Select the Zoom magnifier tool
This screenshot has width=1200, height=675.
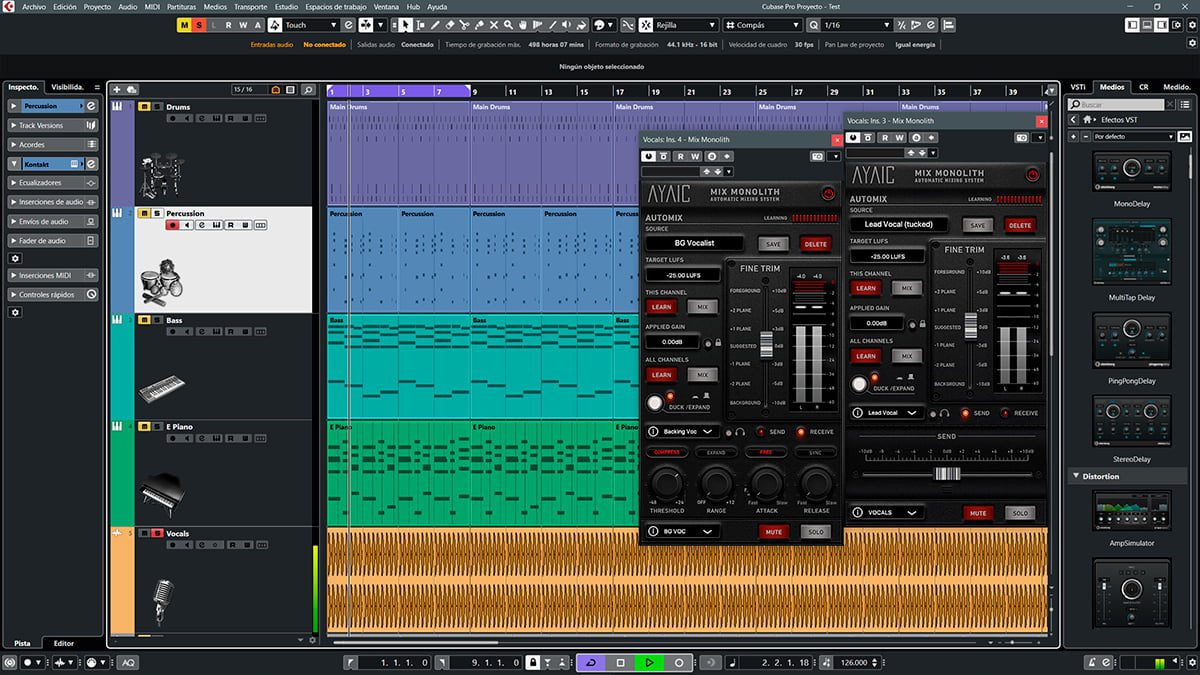509,24
